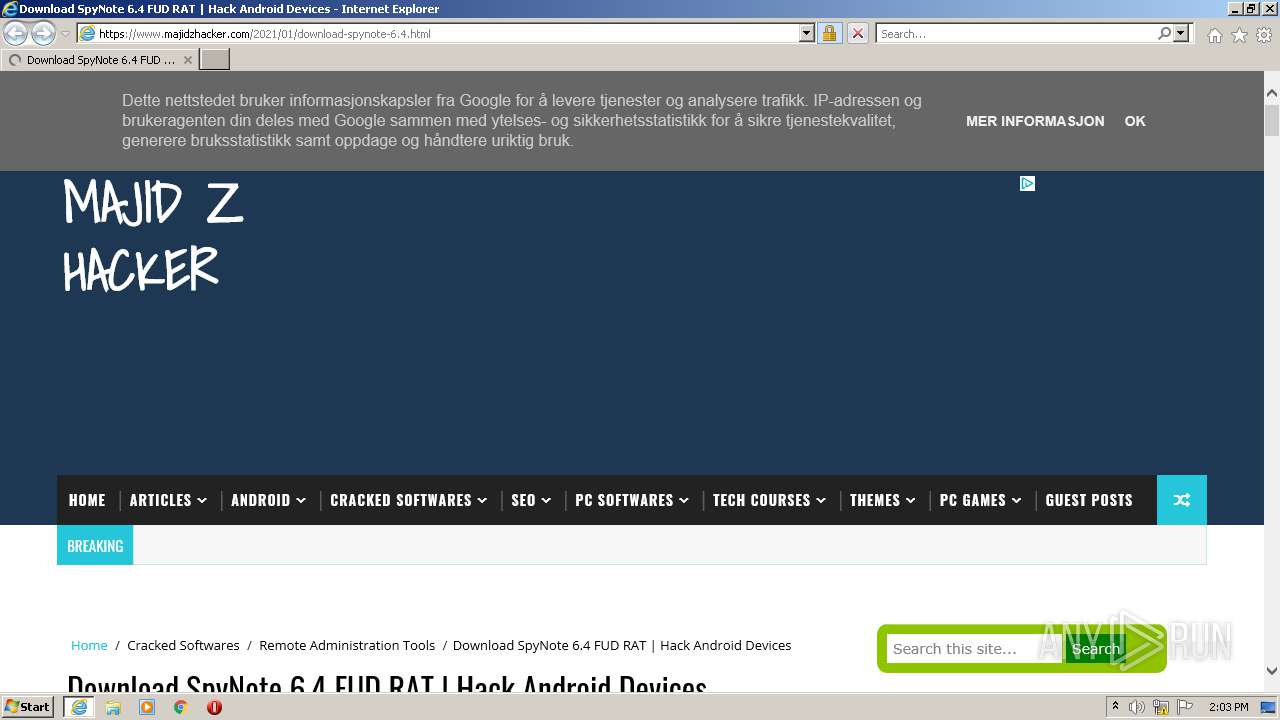This screenshot has height=720, width=1280.
Task: Expand the PC GAMES dropdown
Action: point(981,500)
